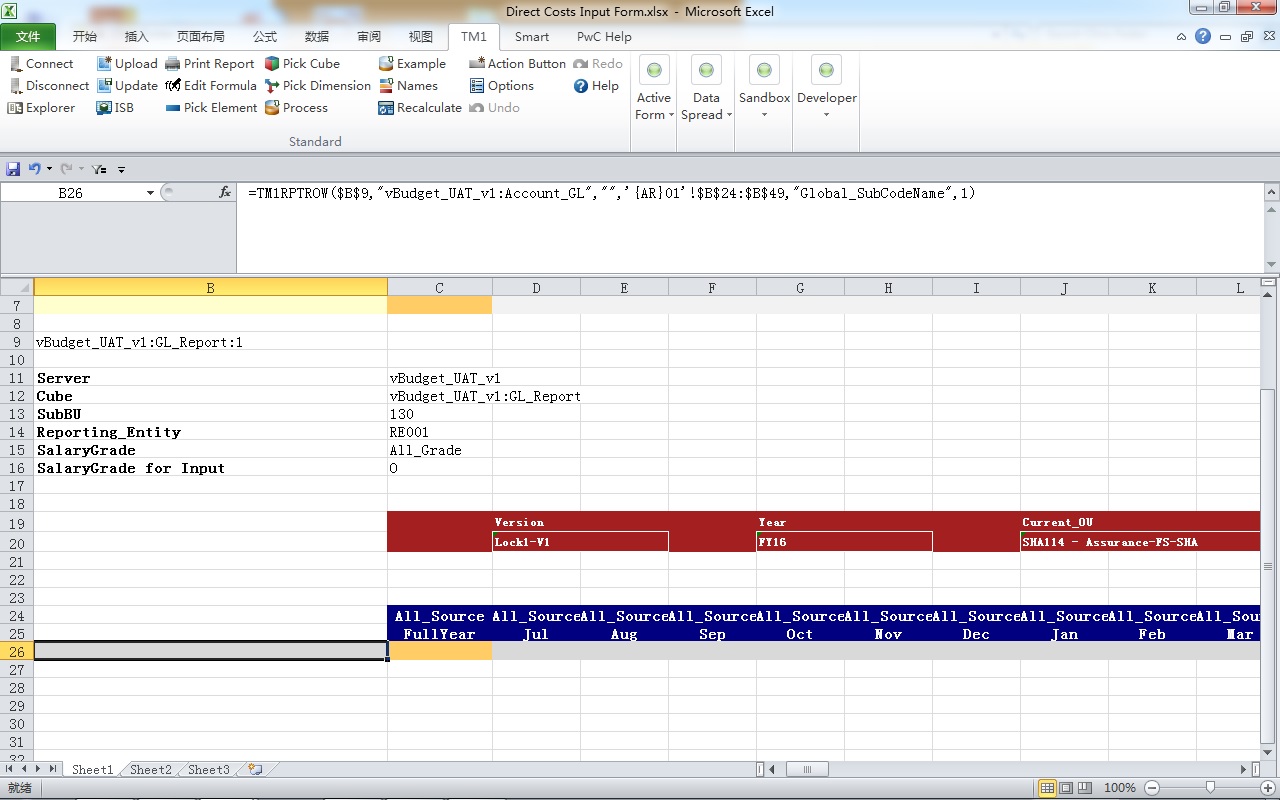Viewport: 1280px width, 800px height.
Task: Switch to the Smart ribbon tab
Action: click(x=532, y=36)
